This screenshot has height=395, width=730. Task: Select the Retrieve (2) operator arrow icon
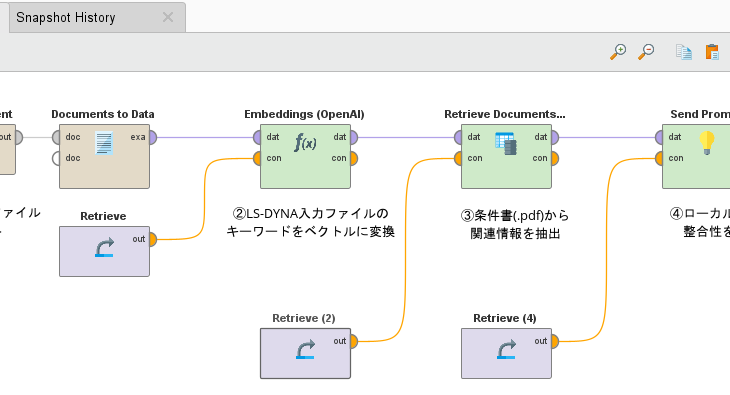[305, 349]
